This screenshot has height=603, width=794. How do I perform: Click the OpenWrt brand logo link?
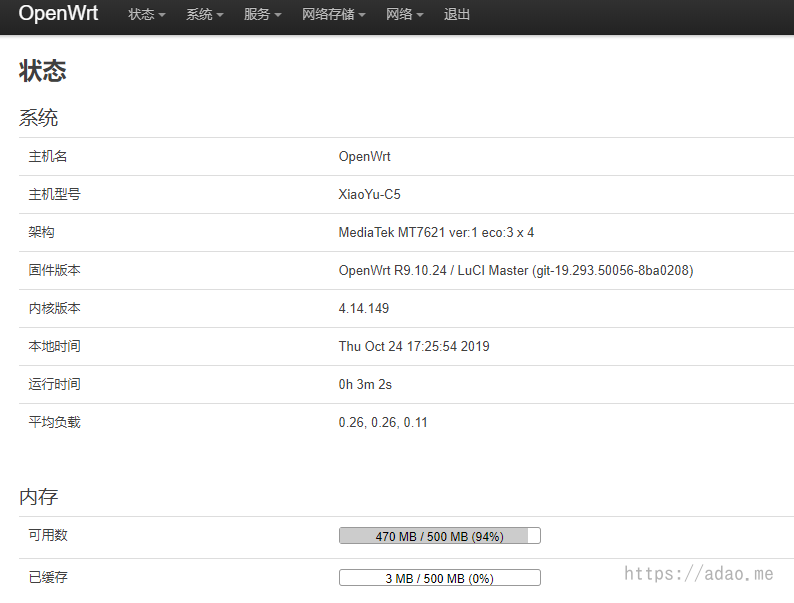58,13
